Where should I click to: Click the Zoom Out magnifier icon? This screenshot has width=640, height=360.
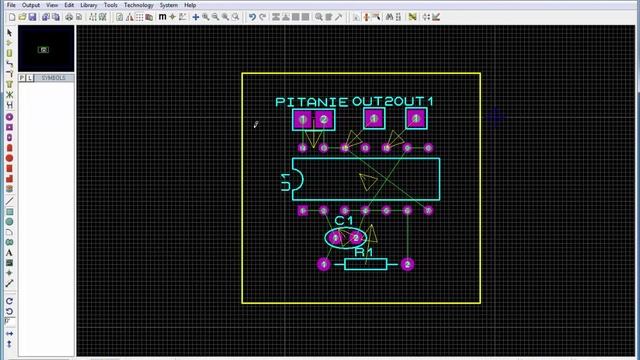(x=216, y=17)
